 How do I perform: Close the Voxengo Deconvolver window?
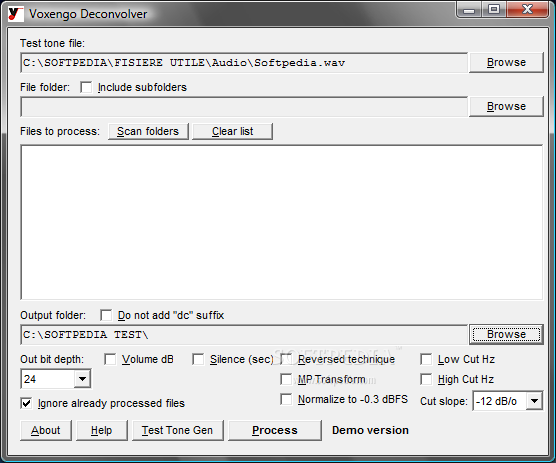[527, 10]
